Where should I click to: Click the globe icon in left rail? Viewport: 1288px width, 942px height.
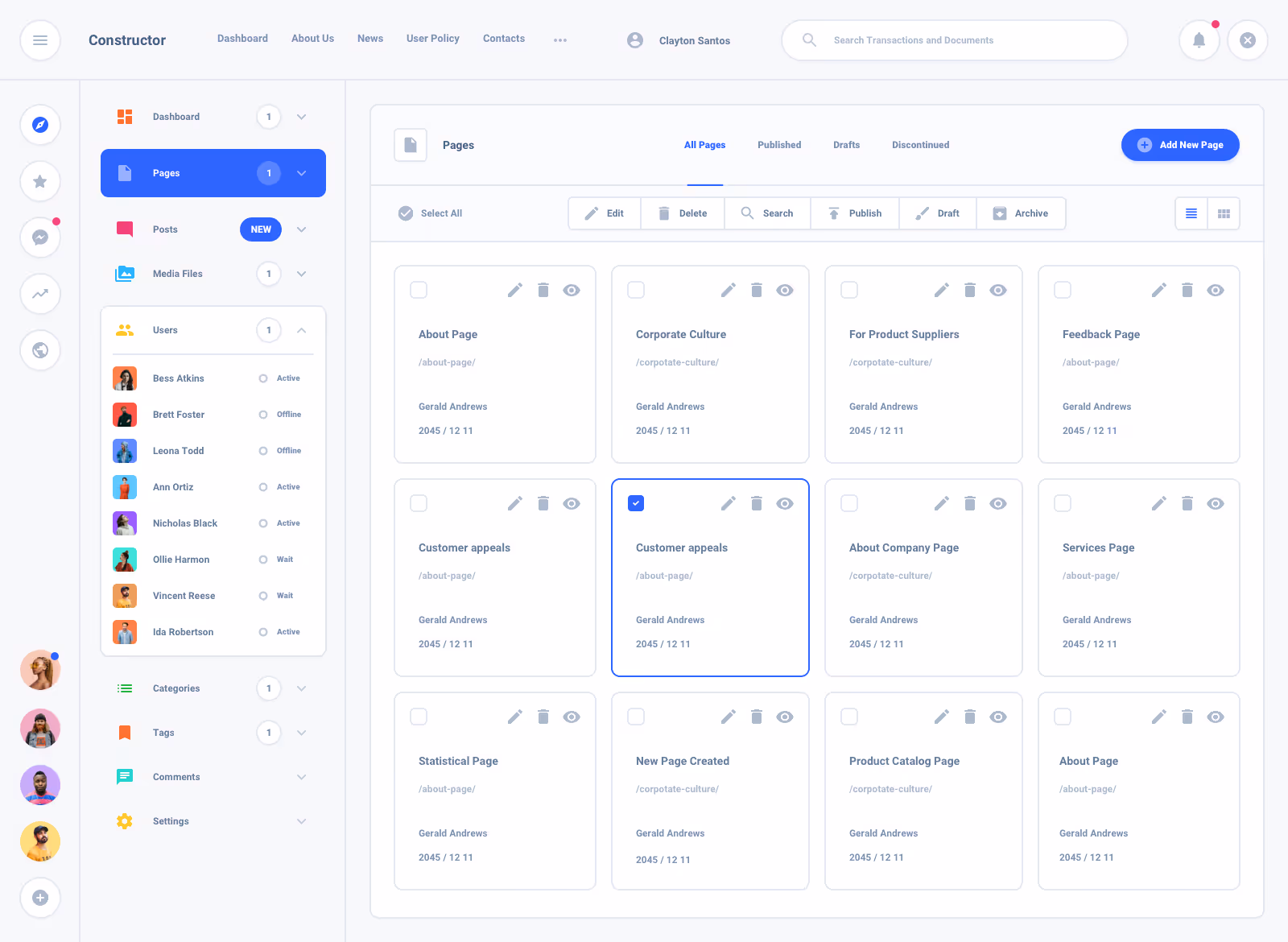pyautogui.click(x=40, y=350)
